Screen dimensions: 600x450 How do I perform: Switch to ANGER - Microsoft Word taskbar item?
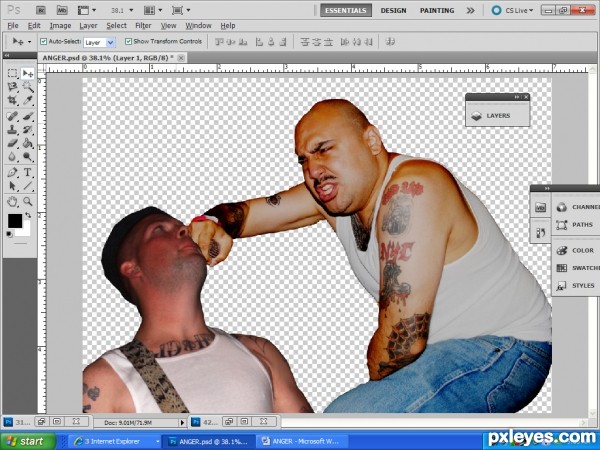coord(302,442)
